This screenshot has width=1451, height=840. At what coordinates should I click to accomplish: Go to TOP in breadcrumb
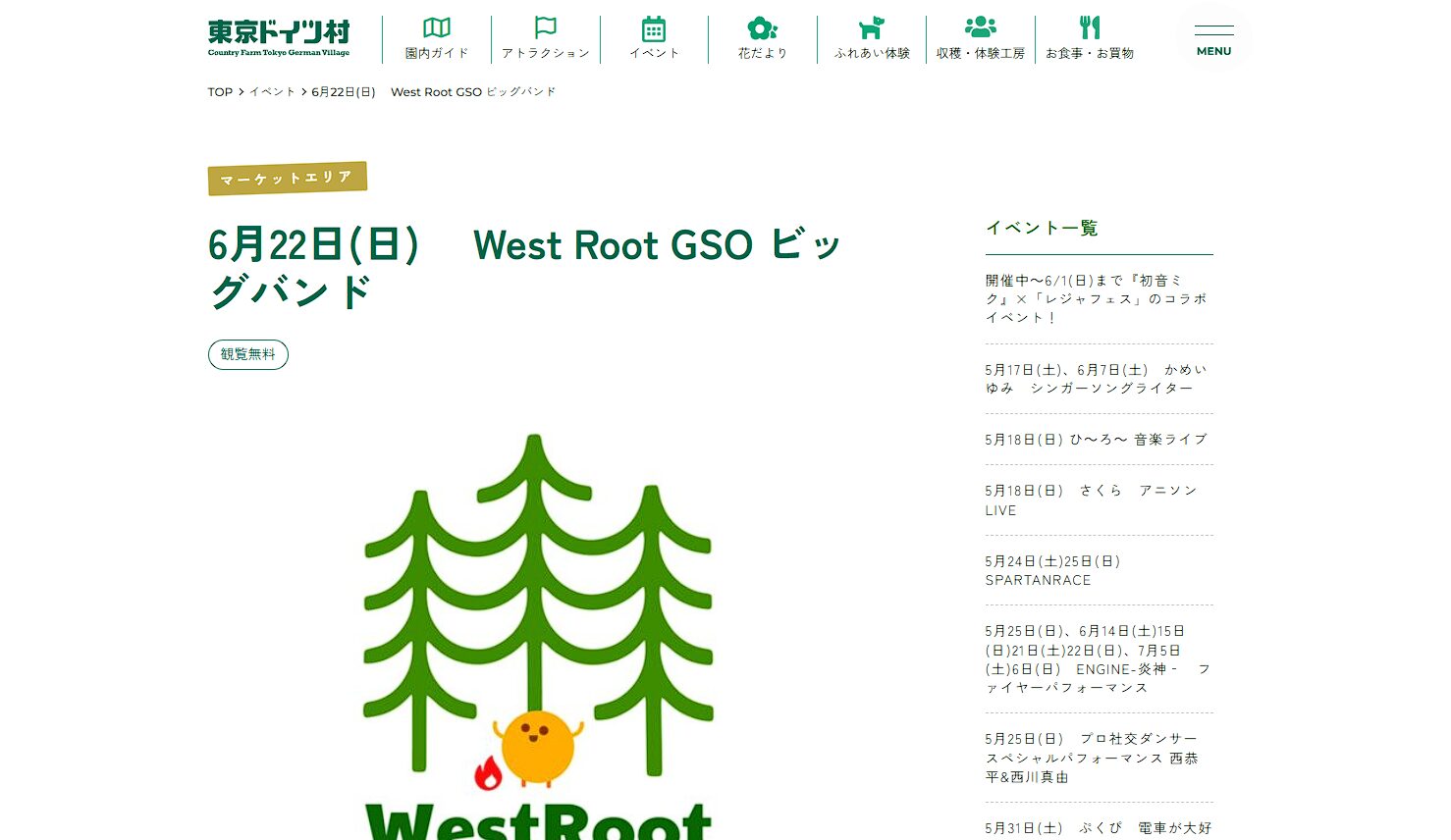(x=220, y=92)
